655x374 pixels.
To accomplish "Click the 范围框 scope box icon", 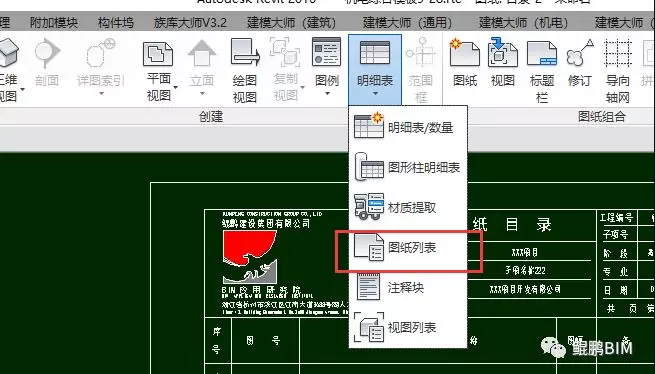I will pyautogui.click(x=421, y=52).
